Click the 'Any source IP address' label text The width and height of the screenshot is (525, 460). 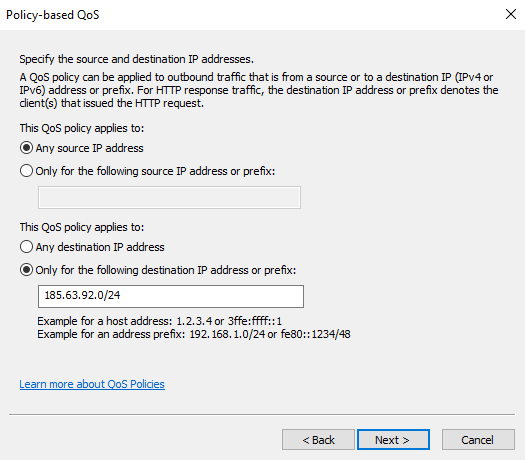[x=89, y=148]
